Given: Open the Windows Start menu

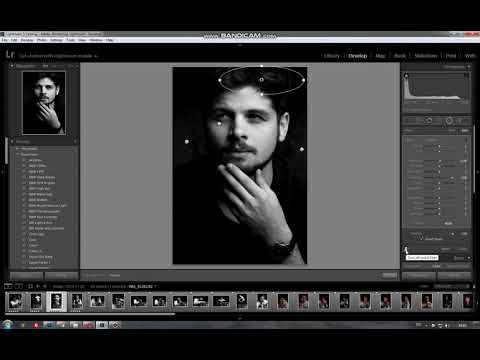Looking at the screenshot, I should (x=7, y=324).
